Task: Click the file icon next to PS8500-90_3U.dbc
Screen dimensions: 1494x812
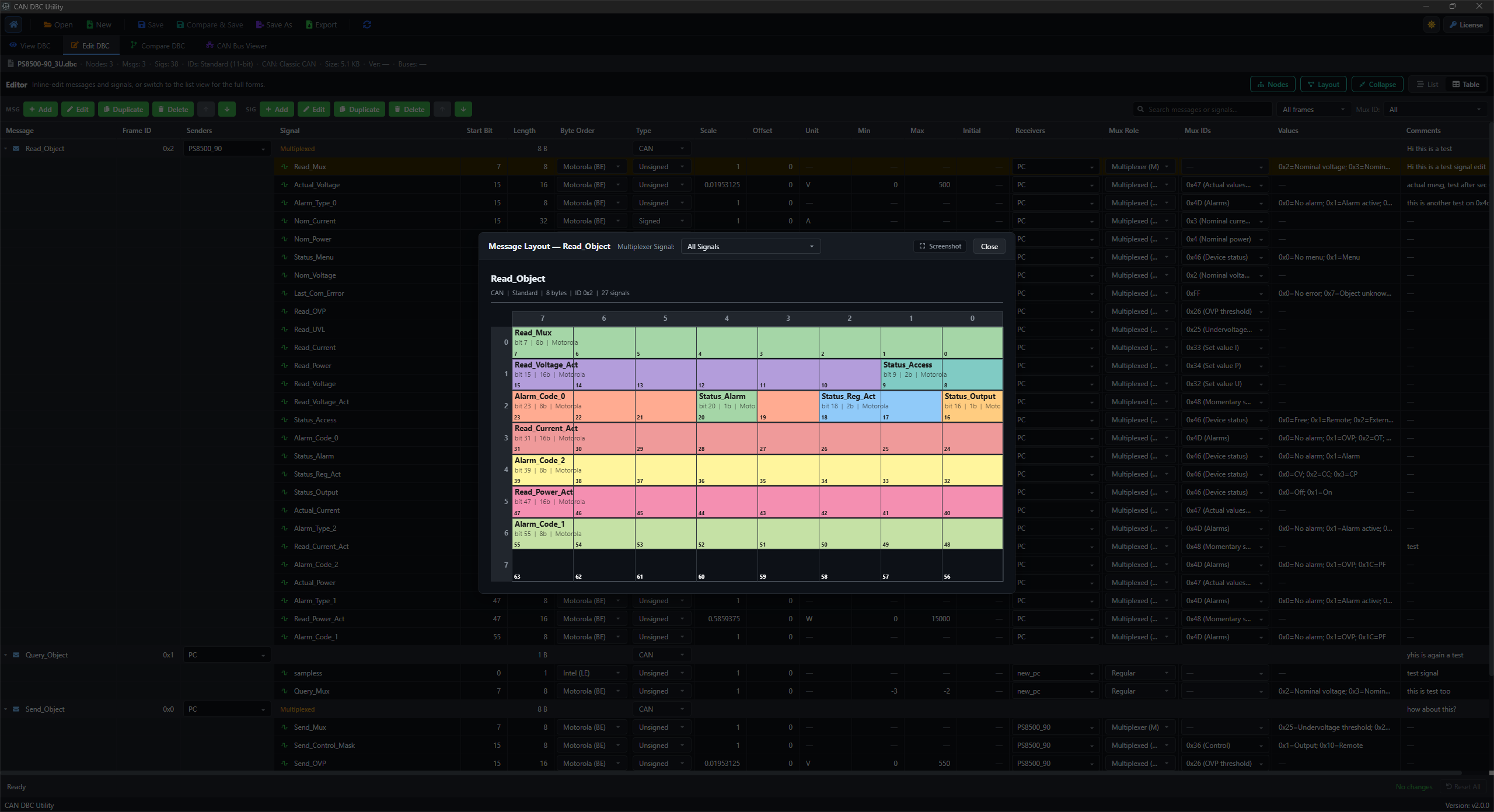Action: (11, 64)
